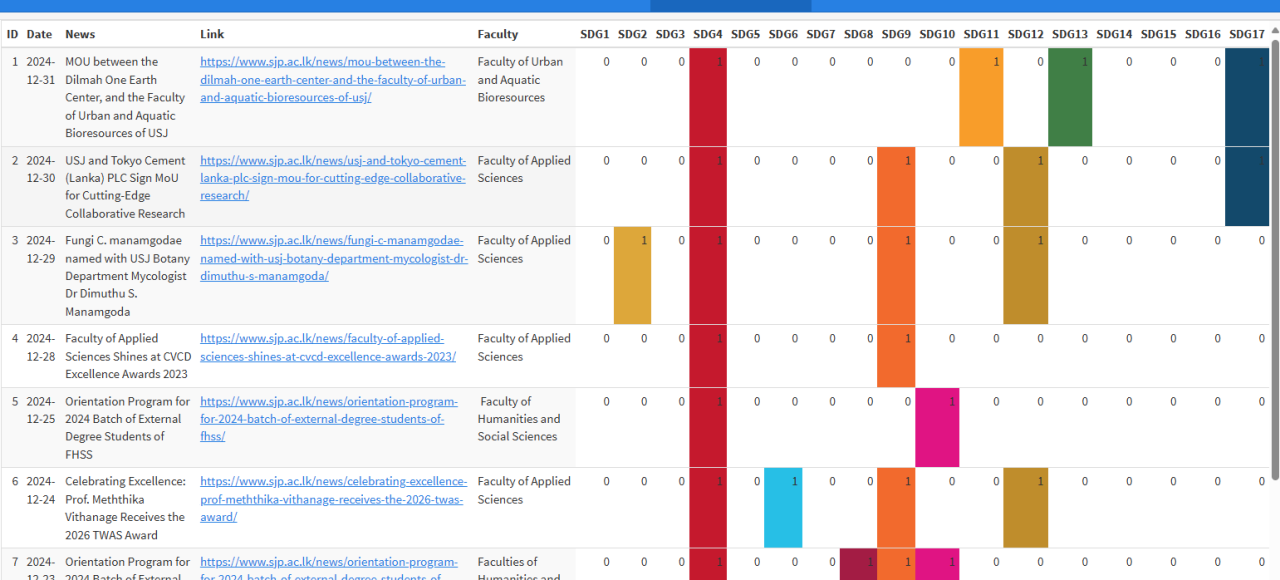Click the dark blue SDG17 cell in row 2

click(1246, 186)
